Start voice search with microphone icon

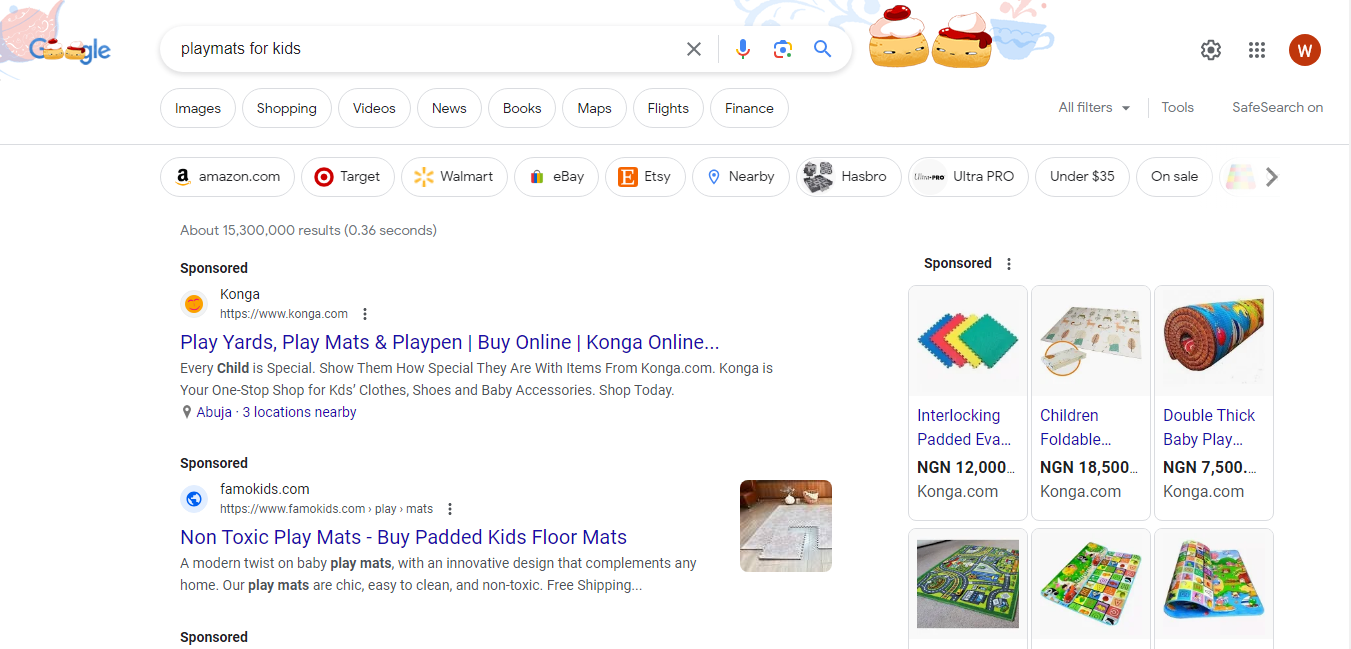coord(742,49)
